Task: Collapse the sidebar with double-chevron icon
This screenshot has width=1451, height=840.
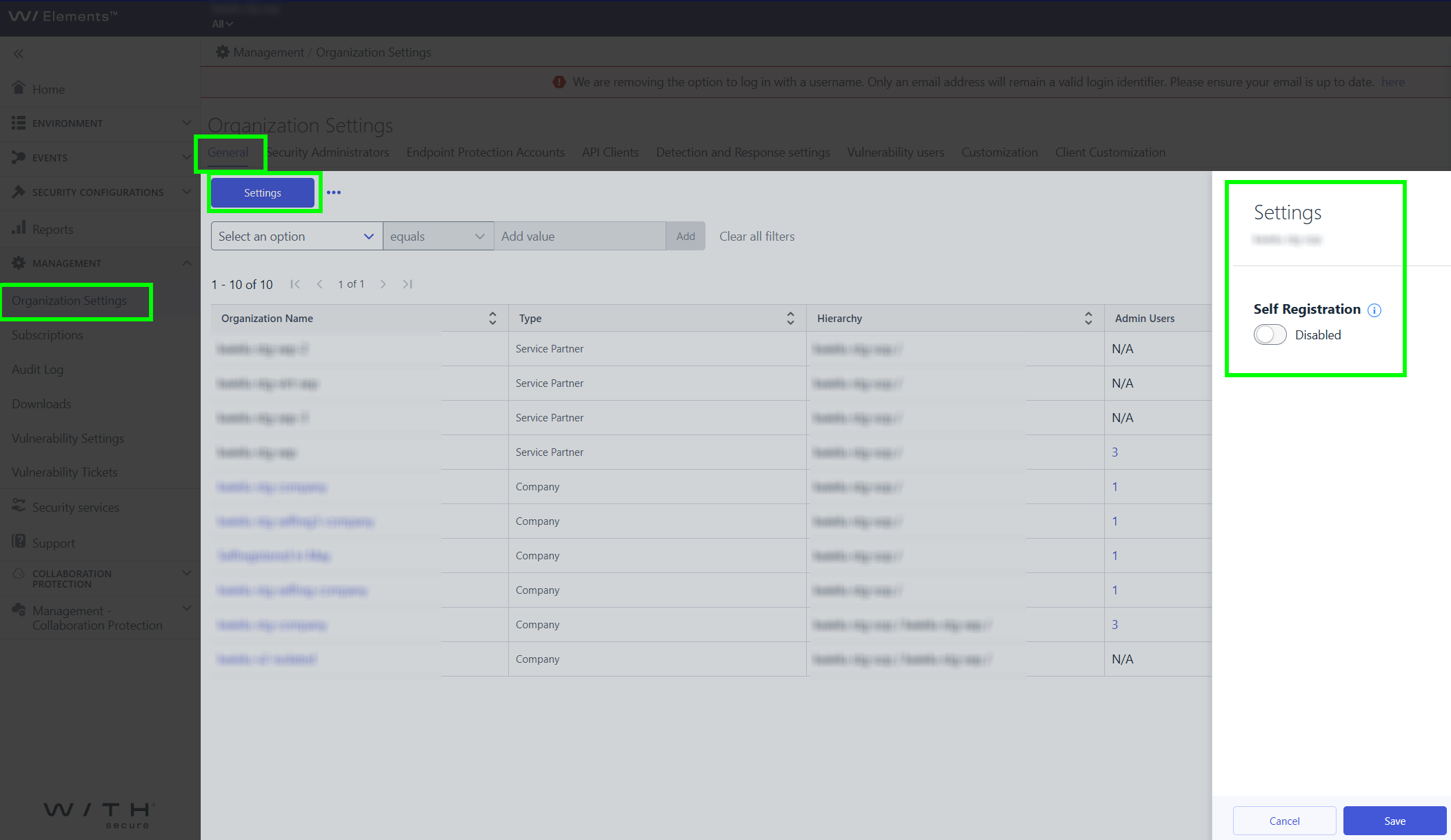Action: click(19, 54)
